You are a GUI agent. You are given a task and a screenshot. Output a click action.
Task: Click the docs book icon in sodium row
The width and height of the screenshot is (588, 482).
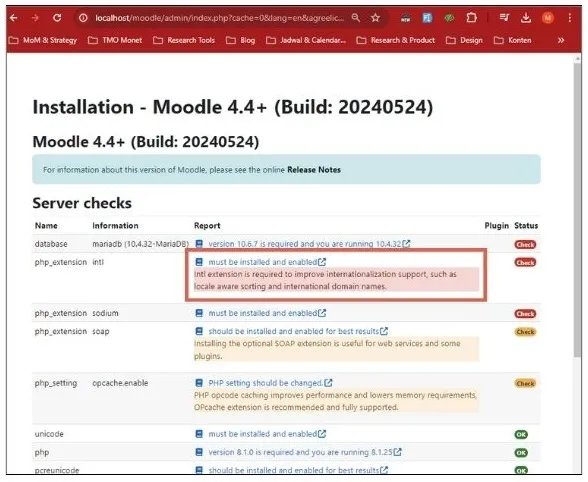[x=199, y=313]
